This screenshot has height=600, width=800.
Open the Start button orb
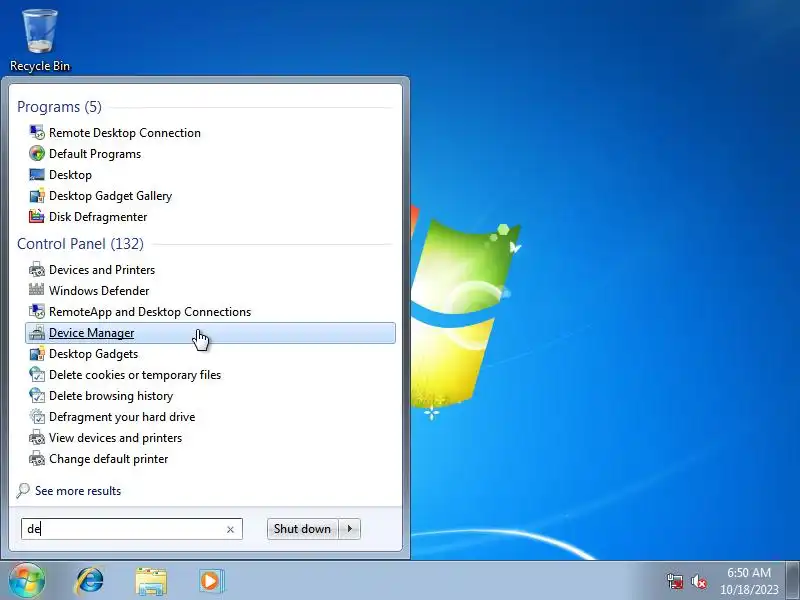point(27,581)
